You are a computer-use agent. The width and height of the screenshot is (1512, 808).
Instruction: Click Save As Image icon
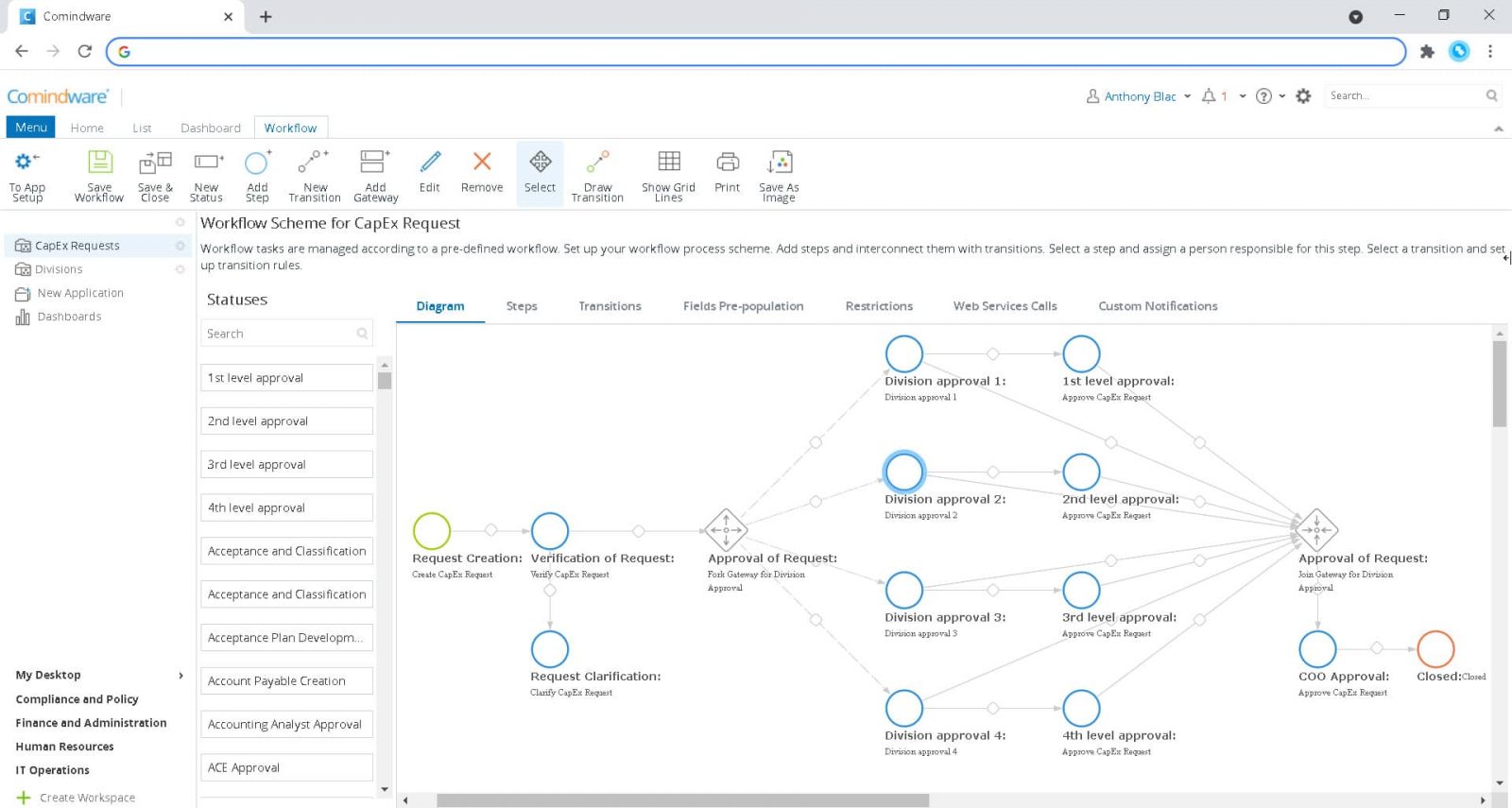click(x=780, y=162)
